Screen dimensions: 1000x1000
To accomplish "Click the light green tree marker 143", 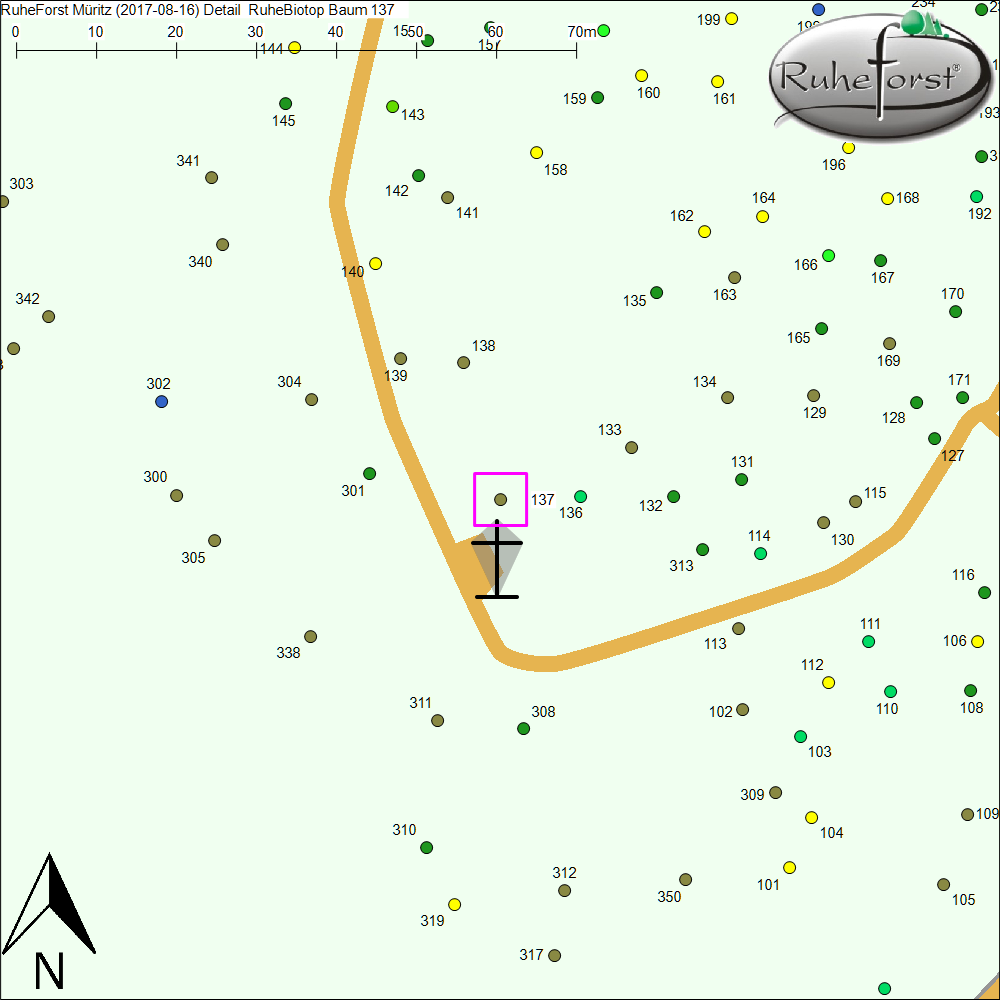I will click(x=392, y=107).
